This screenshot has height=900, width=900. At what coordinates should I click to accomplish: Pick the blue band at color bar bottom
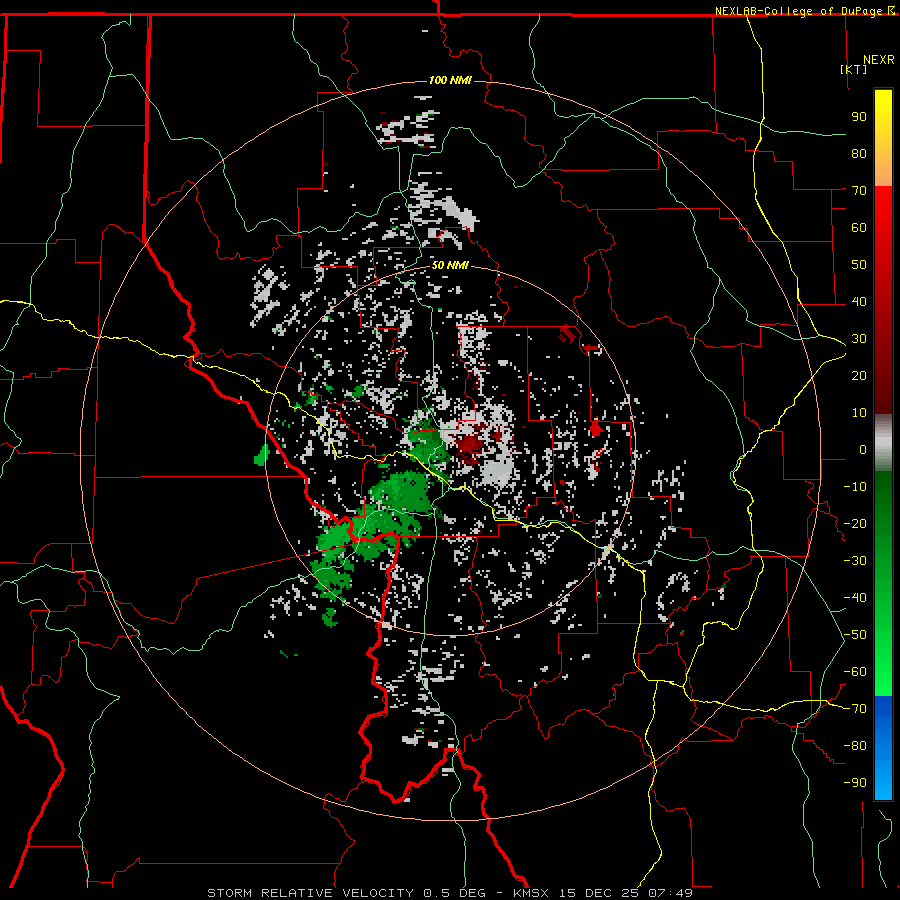pos(883,748)
